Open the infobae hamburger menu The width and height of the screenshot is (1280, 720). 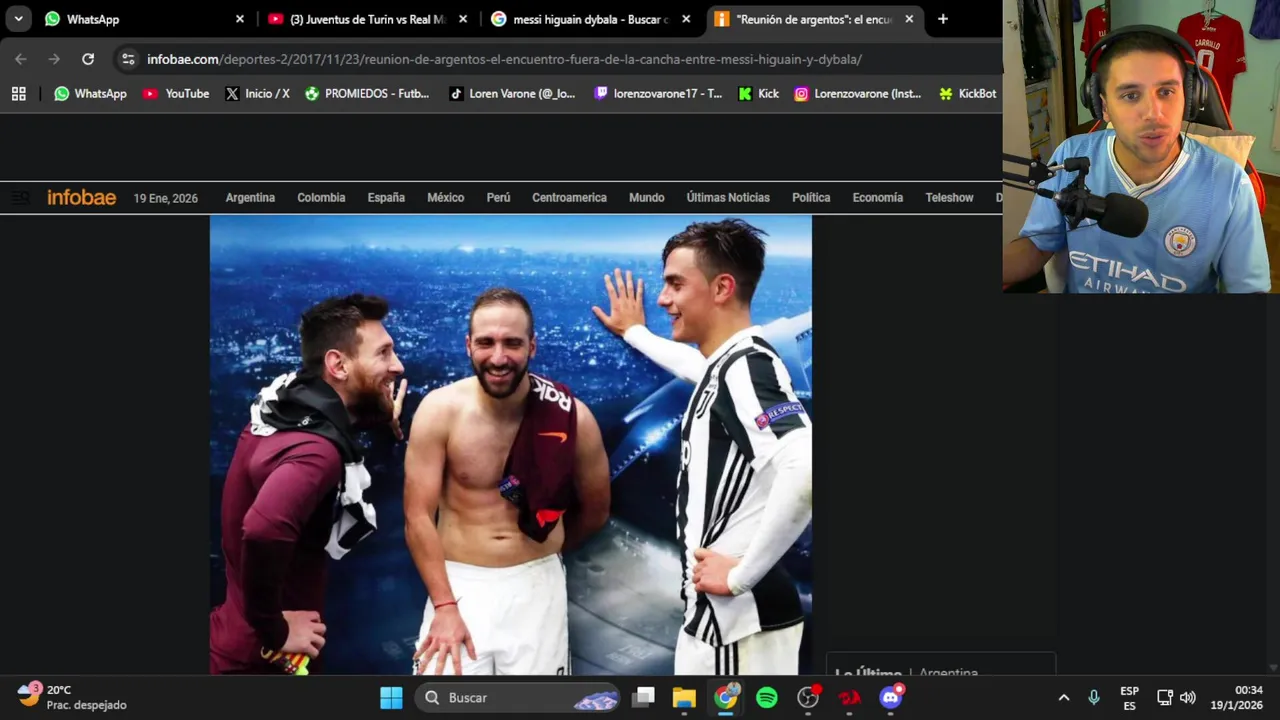(x=19, y=198)
